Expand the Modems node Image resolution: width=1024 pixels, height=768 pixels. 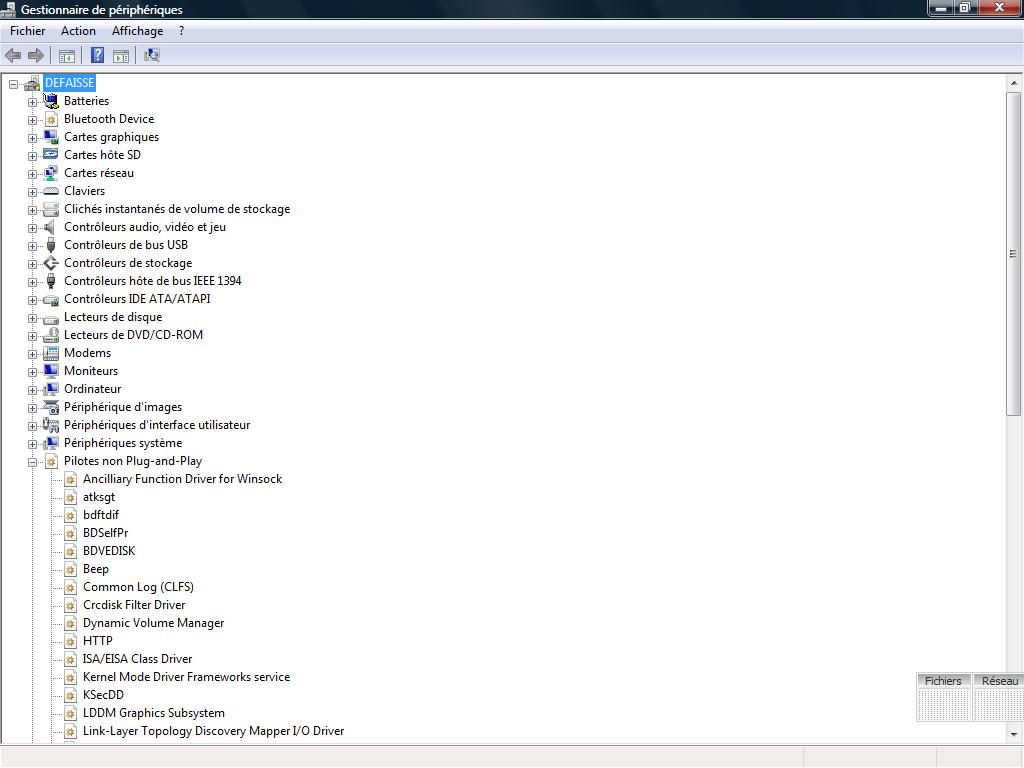click(x=32, y=354)
